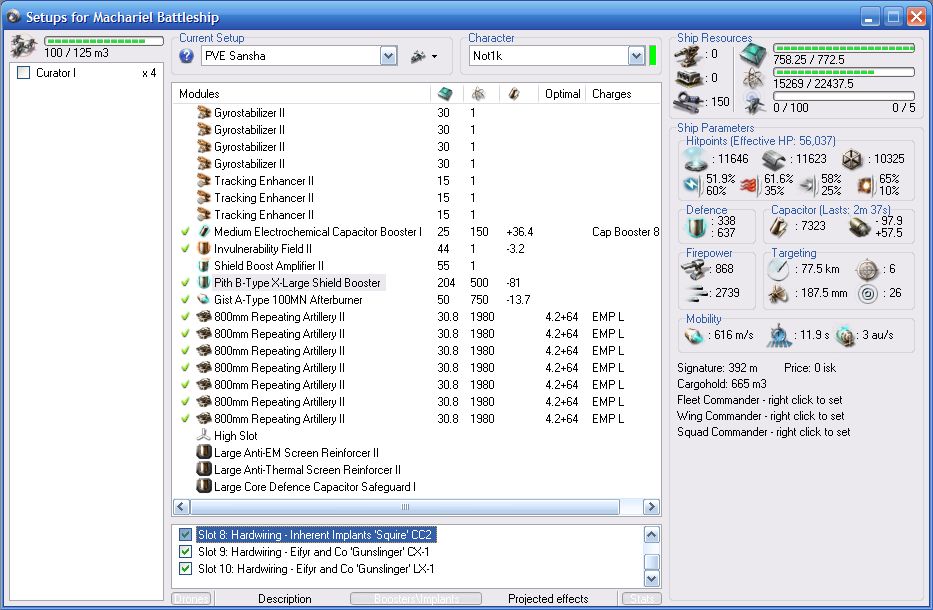This screenshot has height=610, width=933.
Task: Click the capacitor column header icon
Action: [514, 94]
